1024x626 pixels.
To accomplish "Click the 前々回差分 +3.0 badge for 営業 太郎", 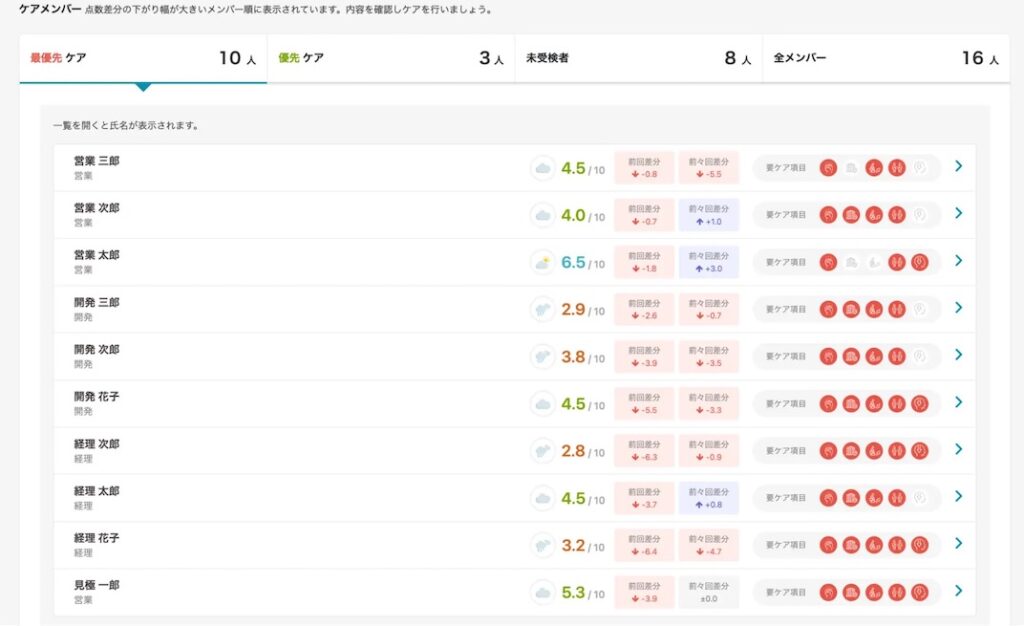I will (708, 262).
